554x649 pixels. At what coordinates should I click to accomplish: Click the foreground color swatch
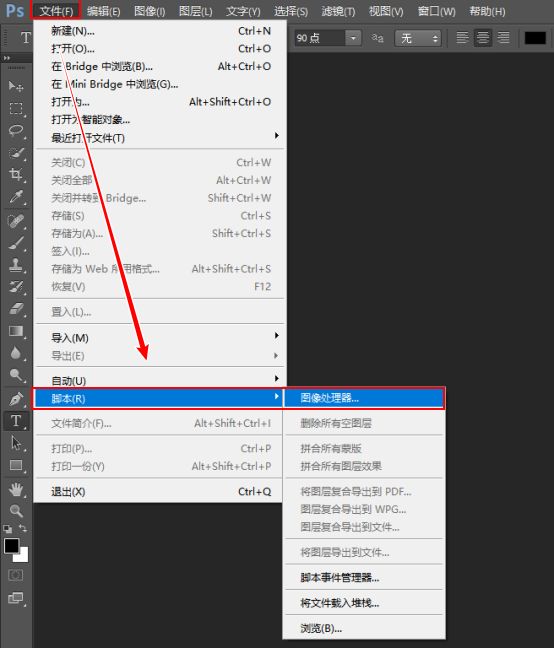click(11, 546)
